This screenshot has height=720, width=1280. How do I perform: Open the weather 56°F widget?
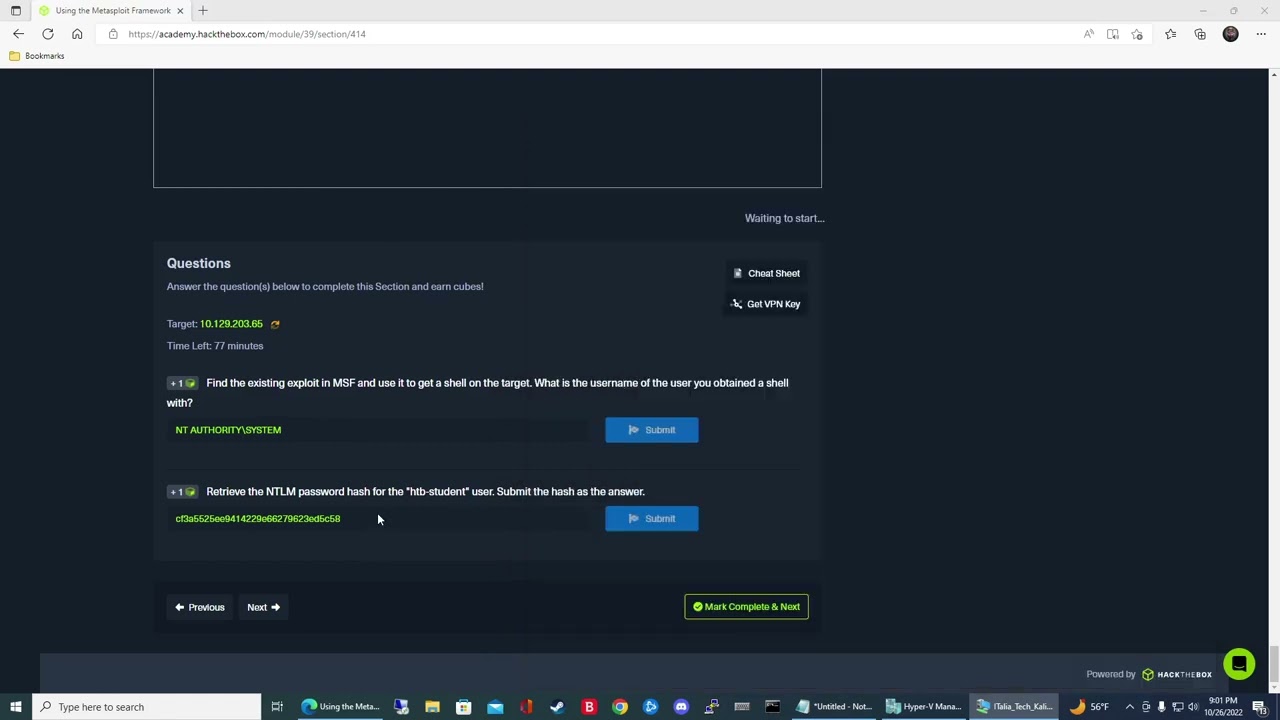pos(1088,707)
